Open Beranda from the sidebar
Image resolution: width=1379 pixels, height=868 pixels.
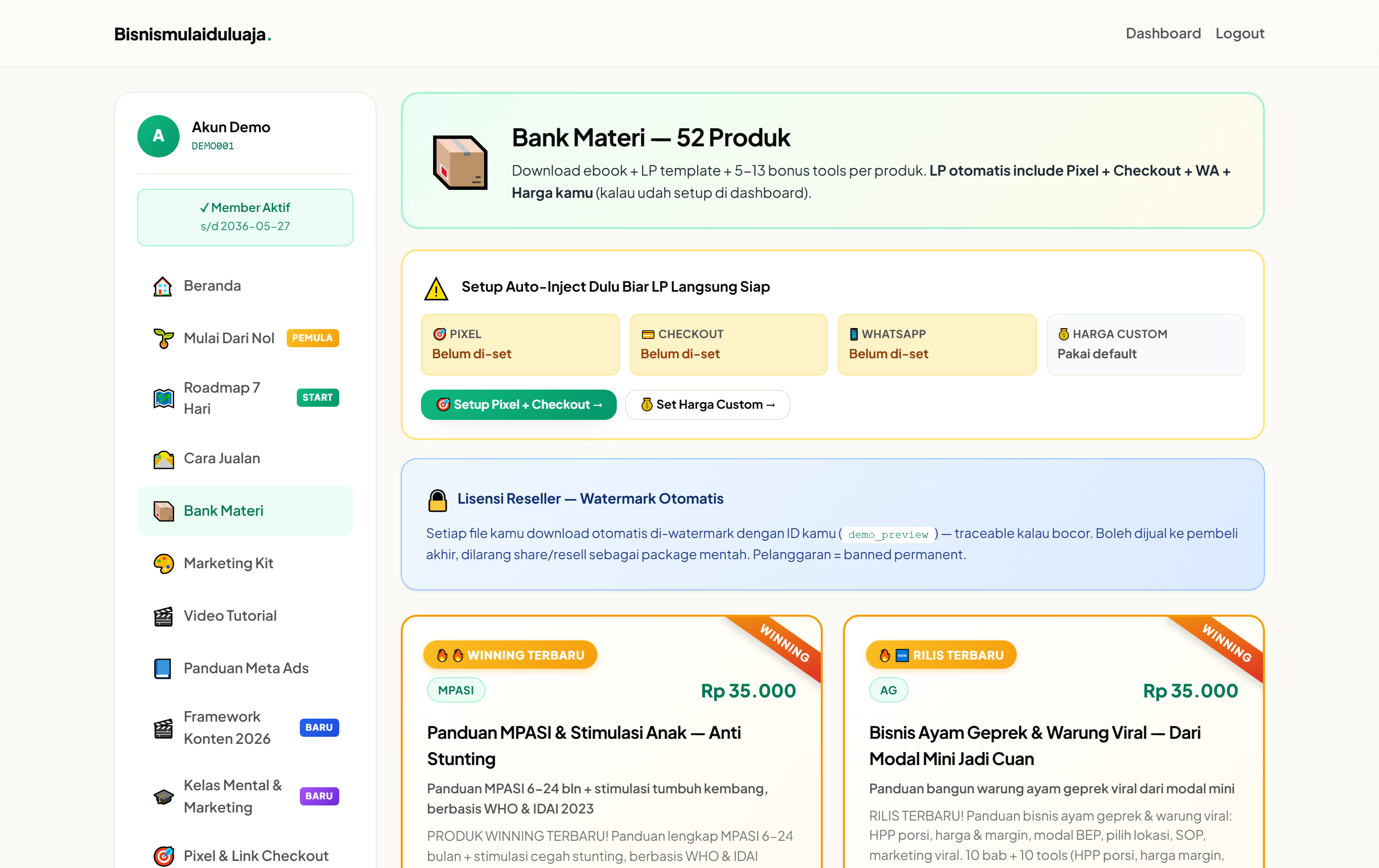point(245,286)
